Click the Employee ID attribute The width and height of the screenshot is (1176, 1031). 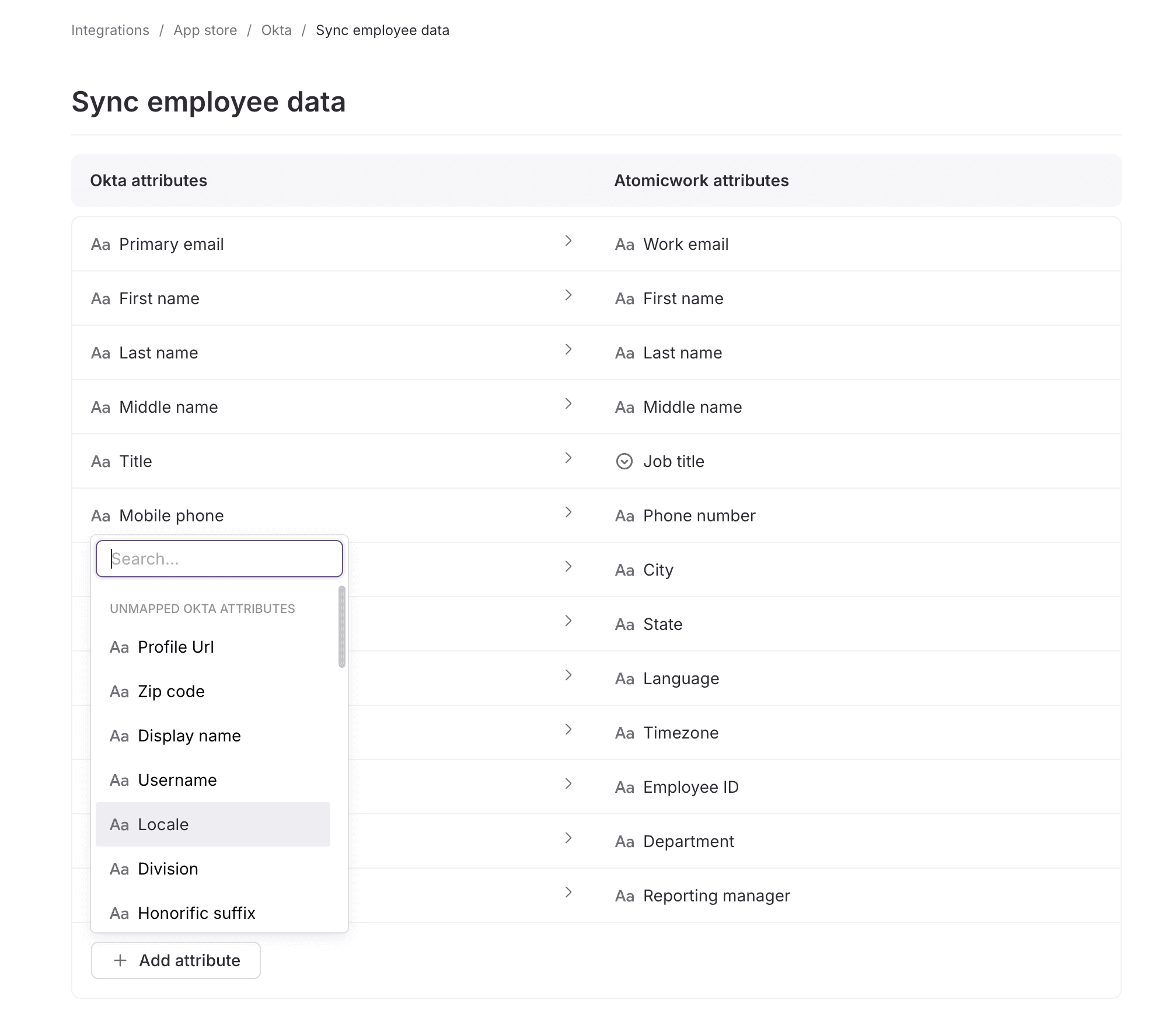(x=691, y=787)
